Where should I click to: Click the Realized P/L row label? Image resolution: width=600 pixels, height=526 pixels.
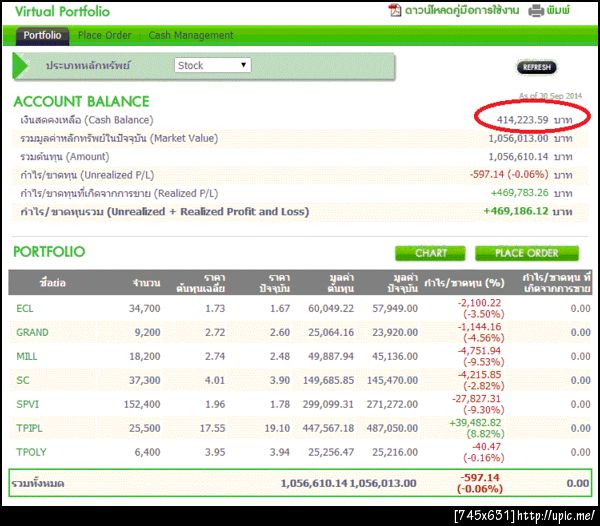(x=119, y=194)
